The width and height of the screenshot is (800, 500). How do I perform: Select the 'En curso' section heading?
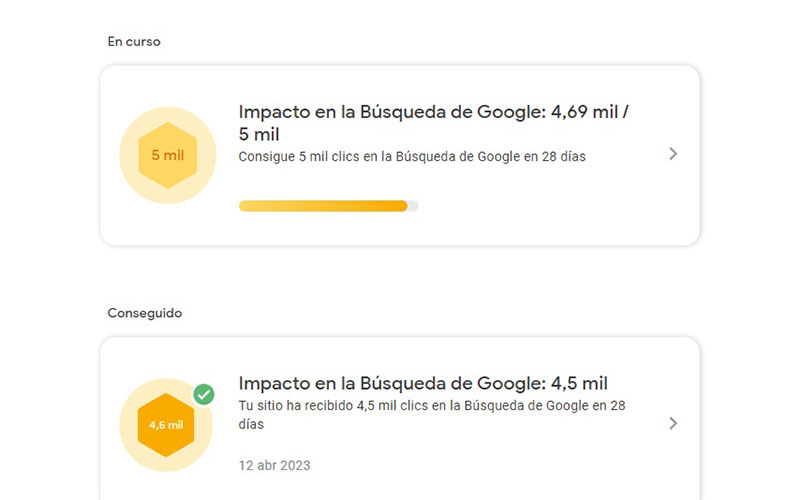pyautogui.click(x=134, y=41)
